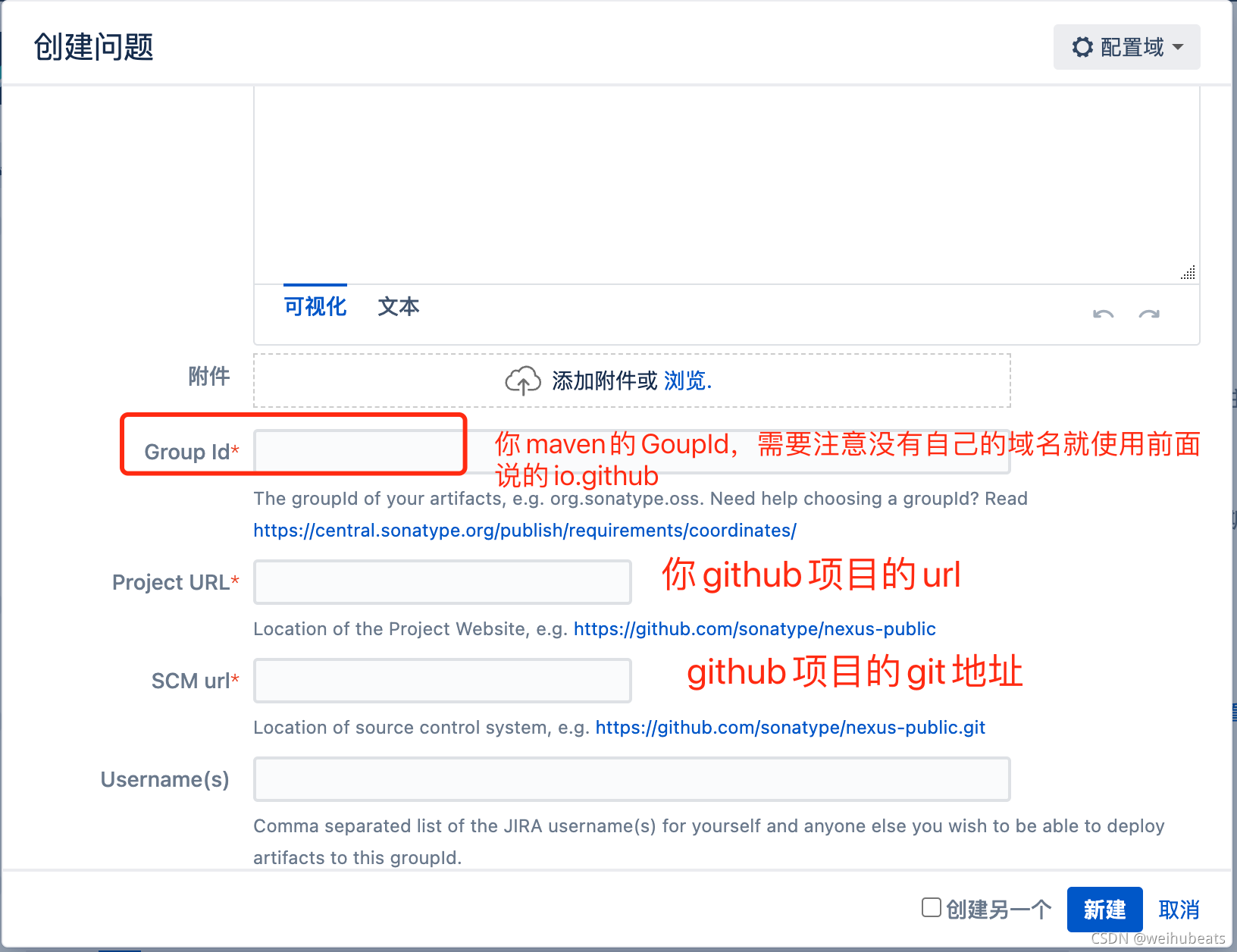
Task: Open the nexus-public GitHub example link
Action: [x=755, y=629]
